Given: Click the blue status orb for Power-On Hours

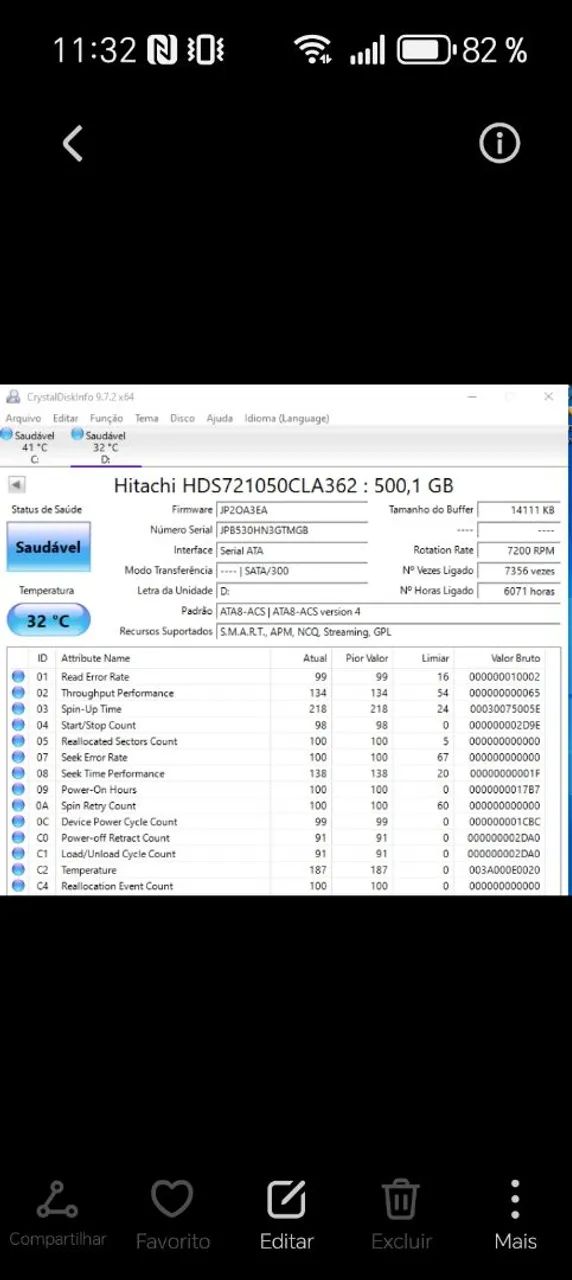Looking at the screenshot, I should pos(18,789).
